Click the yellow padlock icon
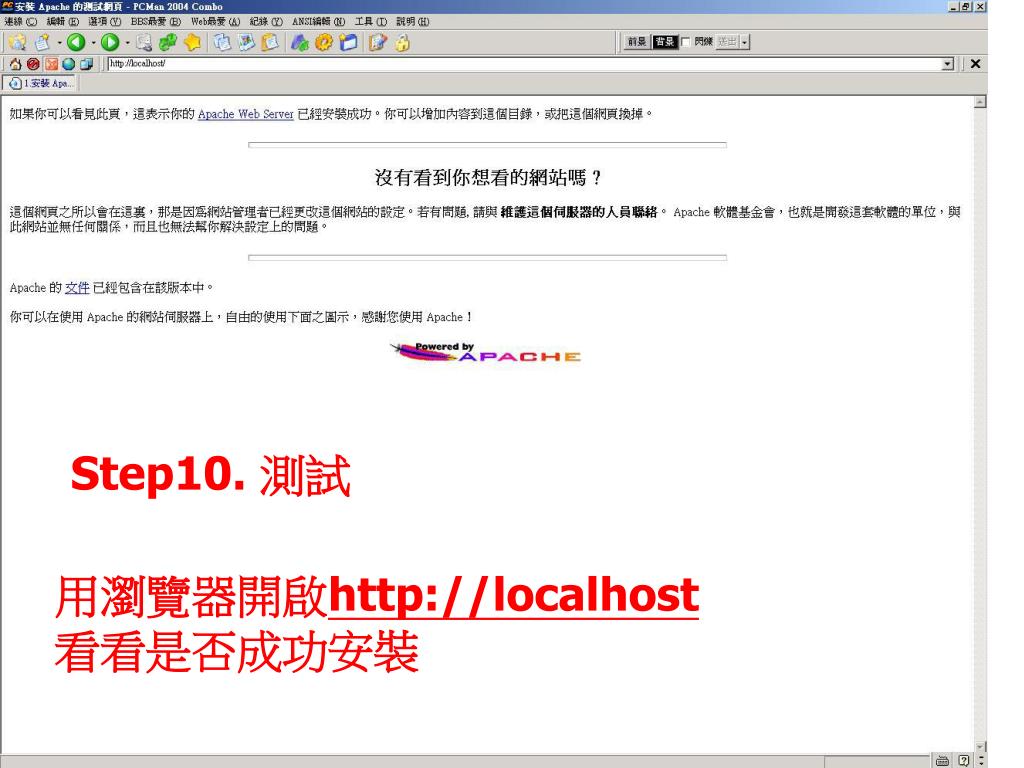Viewport: 1024px width, 768px height. click(x=402, y=42)
